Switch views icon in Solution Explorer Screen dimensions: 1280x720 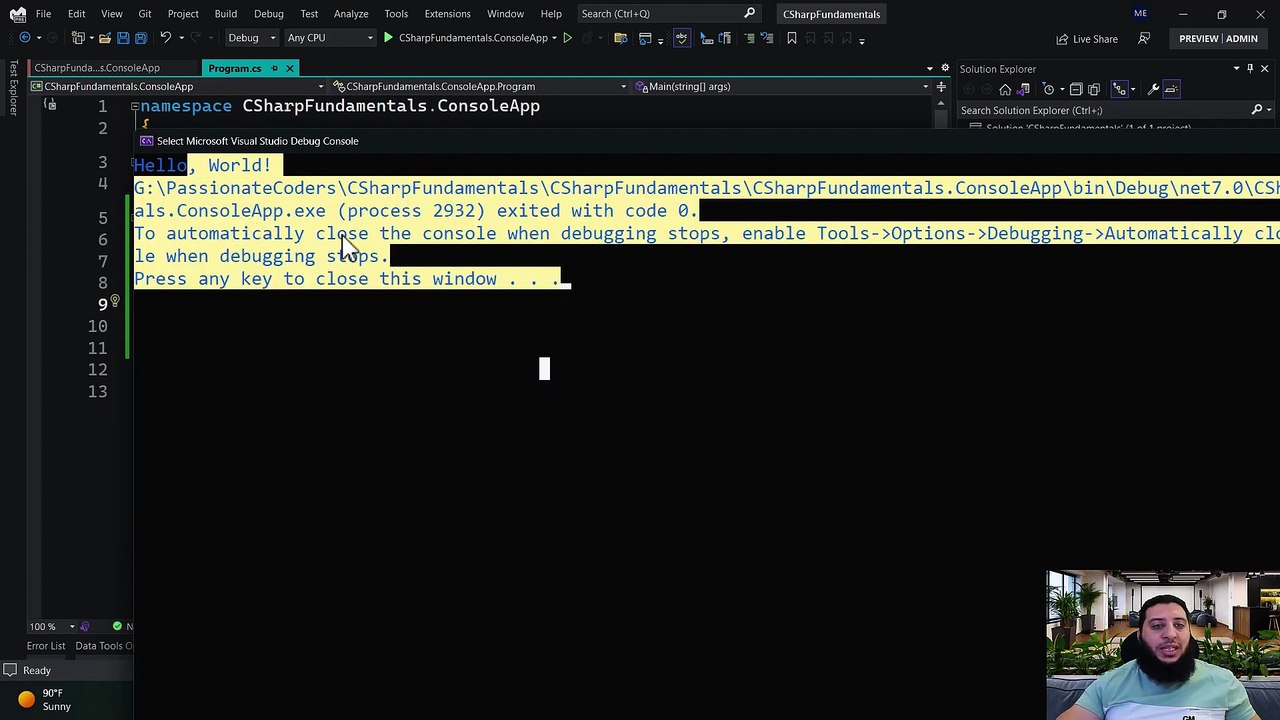point(1023,89)
